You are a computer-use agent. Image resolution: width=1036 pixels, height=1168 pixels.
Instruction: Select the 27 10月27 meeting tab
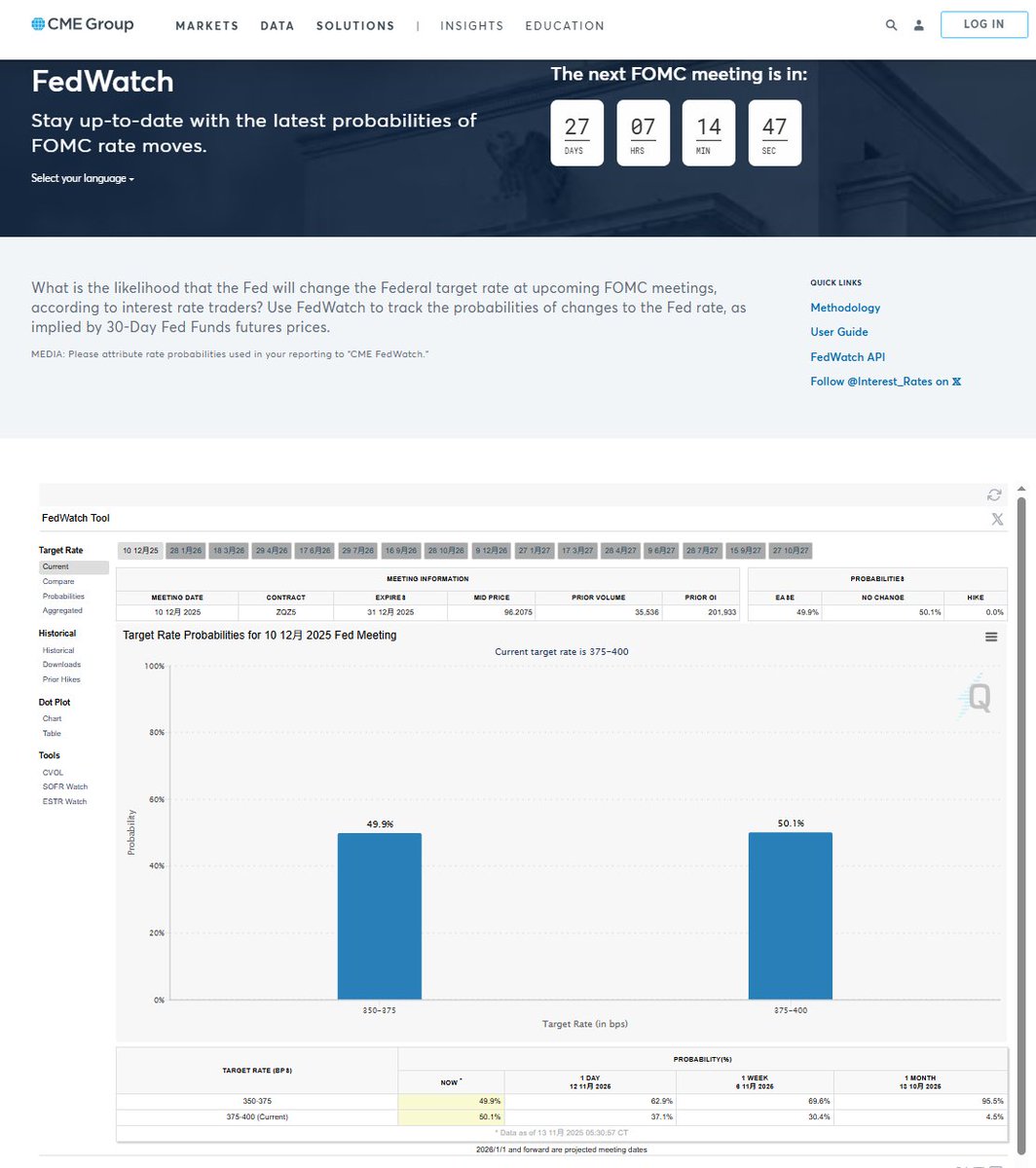coord(790,551)
